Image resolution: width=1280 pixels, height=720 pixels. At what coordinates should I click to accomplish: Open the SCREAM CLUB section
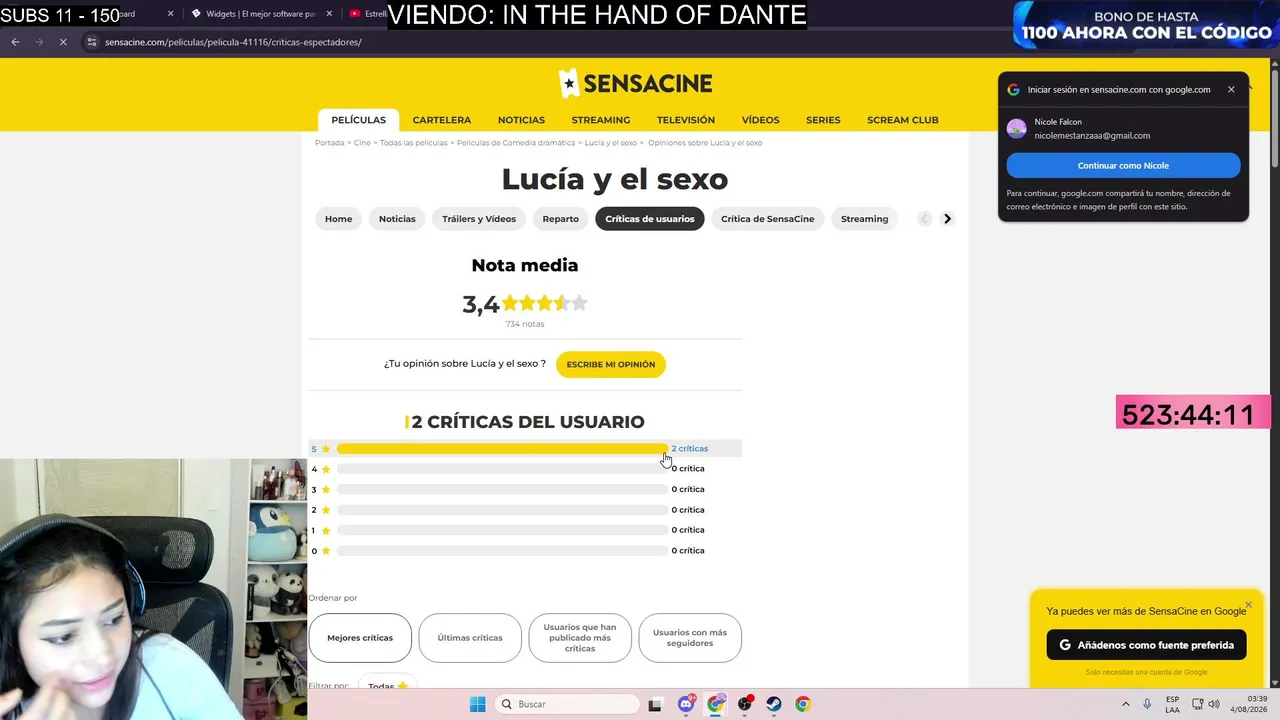tap(903, 120)
